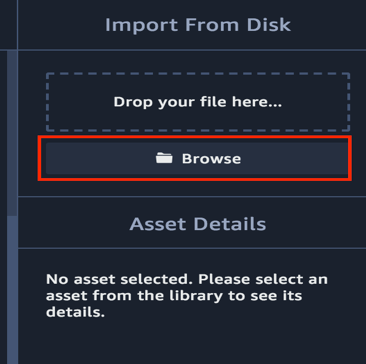Click the word "details." in the empty message

(75, 312)
